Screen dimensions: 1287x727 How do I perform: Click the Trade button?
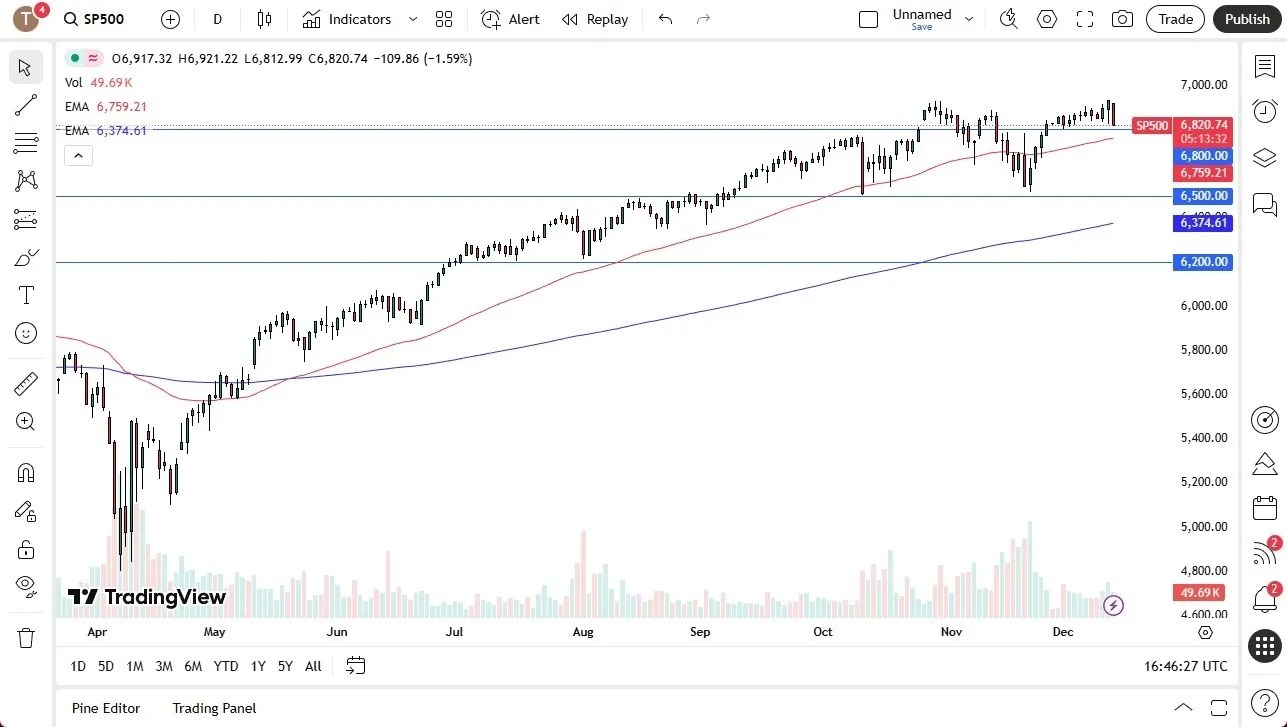tap(1174, 18)
